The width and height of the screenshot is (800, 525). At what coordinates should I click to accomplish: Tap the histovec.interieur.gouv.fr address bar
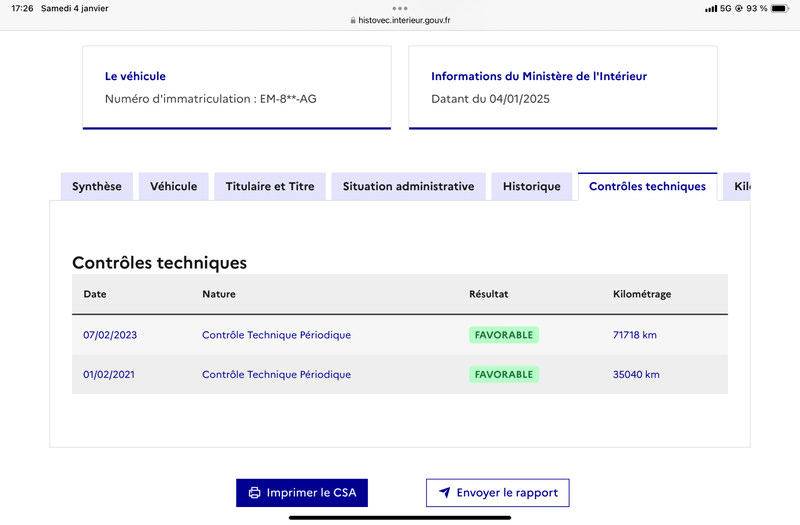point(401,20)
